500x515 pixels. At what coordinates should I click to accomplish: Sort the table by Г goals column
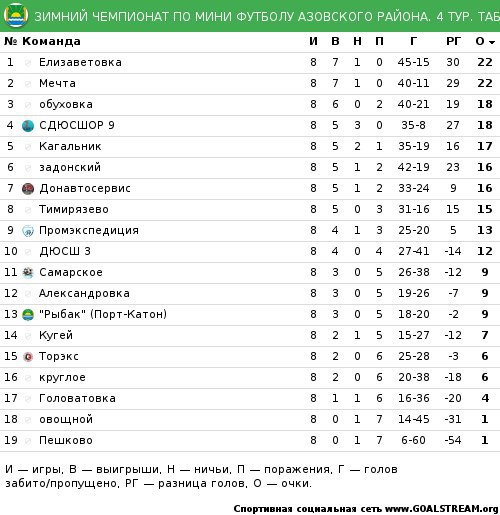tap(413, 41)
